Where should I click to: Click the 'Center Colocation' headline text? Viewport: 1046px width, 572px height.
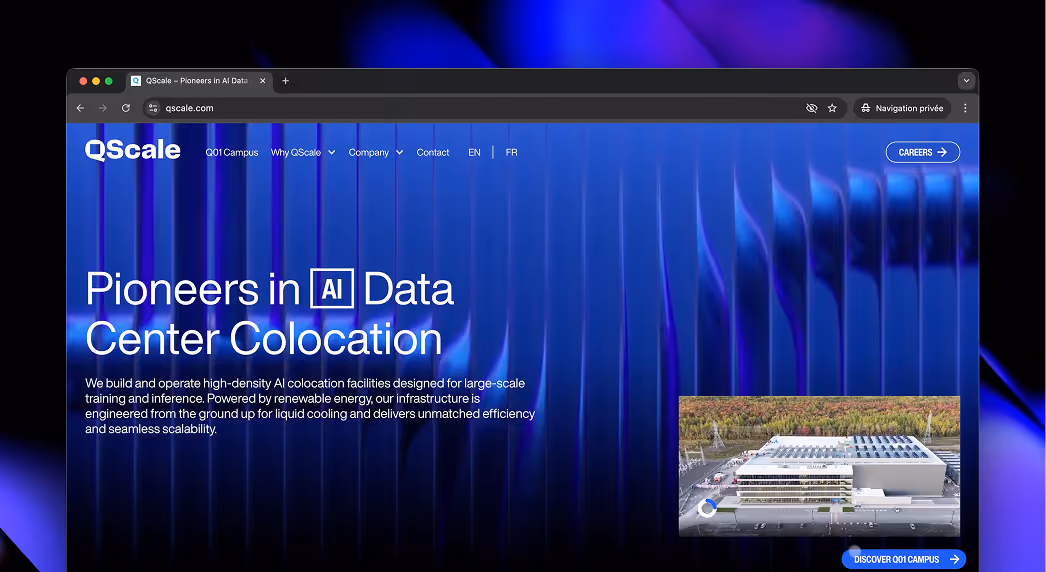click(264, 339)
